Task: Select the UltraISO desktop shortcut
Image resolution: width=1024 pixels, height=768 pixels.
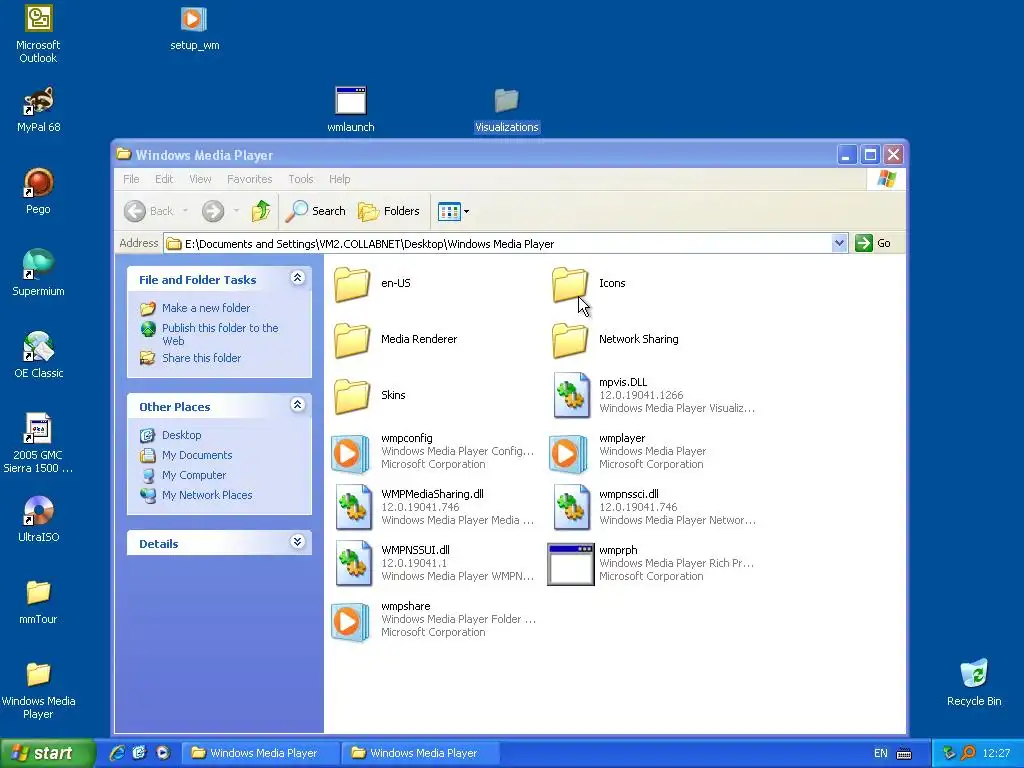Action: (38, 519)
